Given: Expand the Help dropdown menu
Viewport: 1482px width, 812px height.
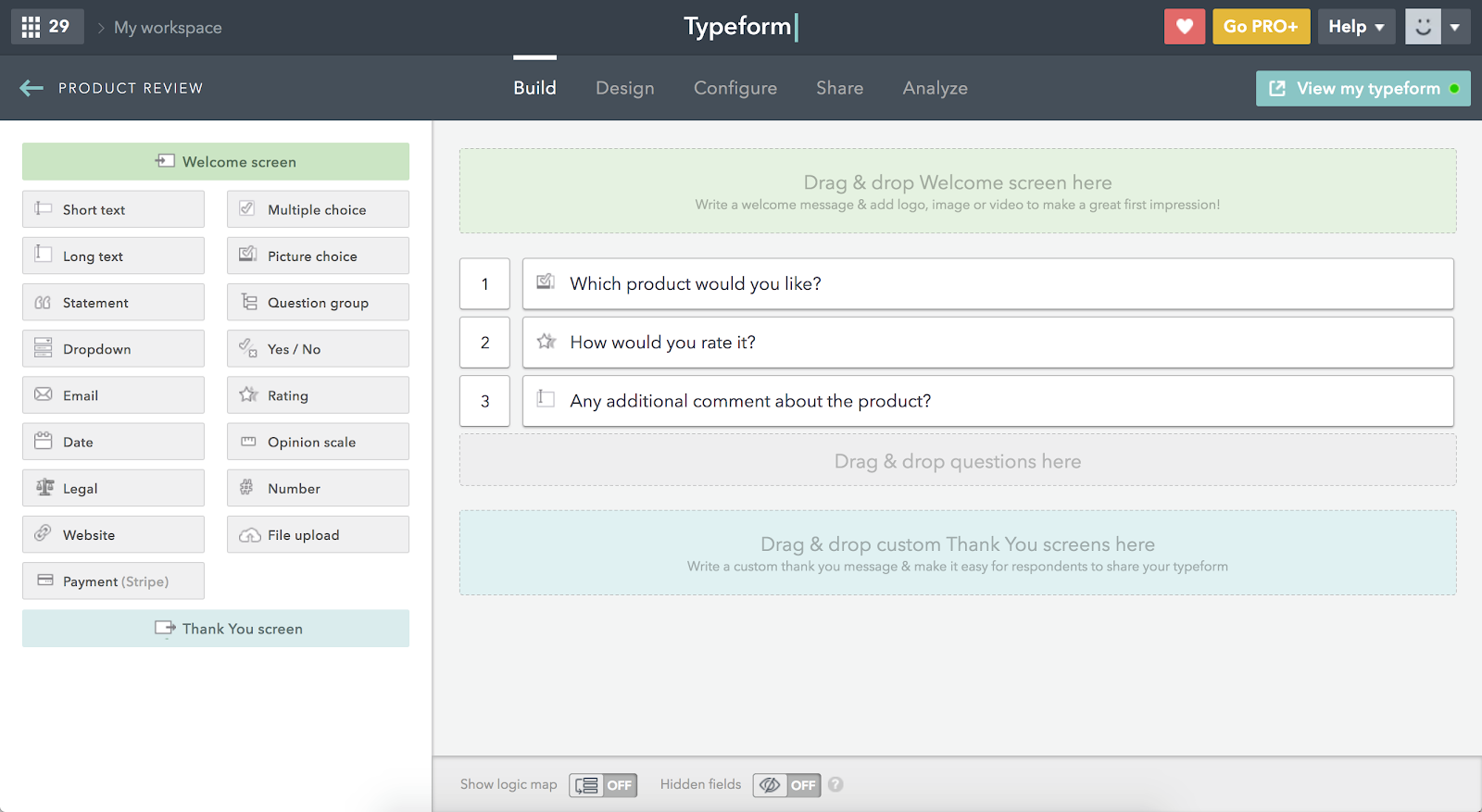Looking at the screenshot, I should coord(1356,27).
